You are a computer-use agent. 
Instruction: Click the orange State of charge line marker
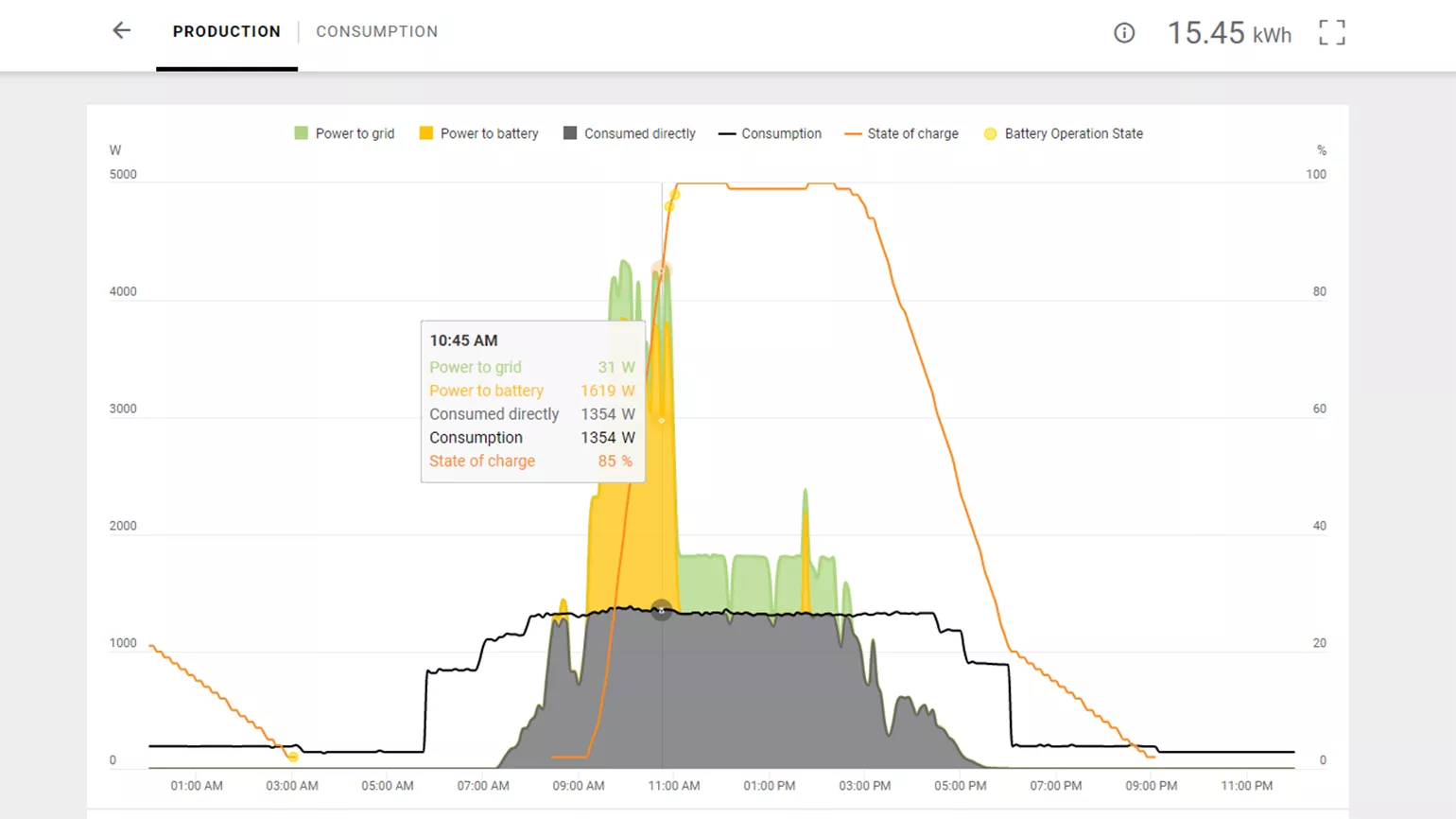click(x=853, y=134)
